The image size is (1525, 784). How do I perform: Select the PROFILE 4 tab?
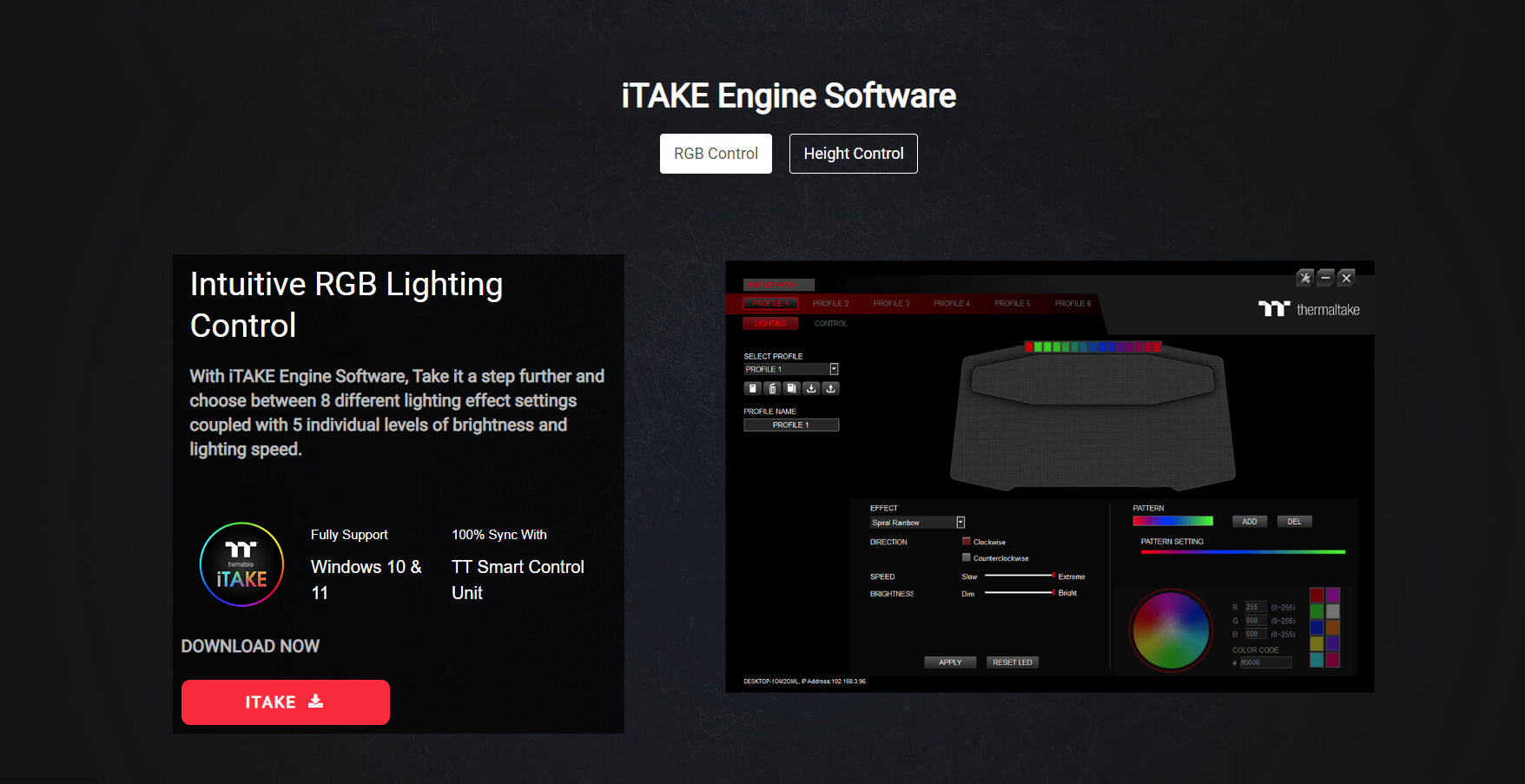tap(952, 303)
